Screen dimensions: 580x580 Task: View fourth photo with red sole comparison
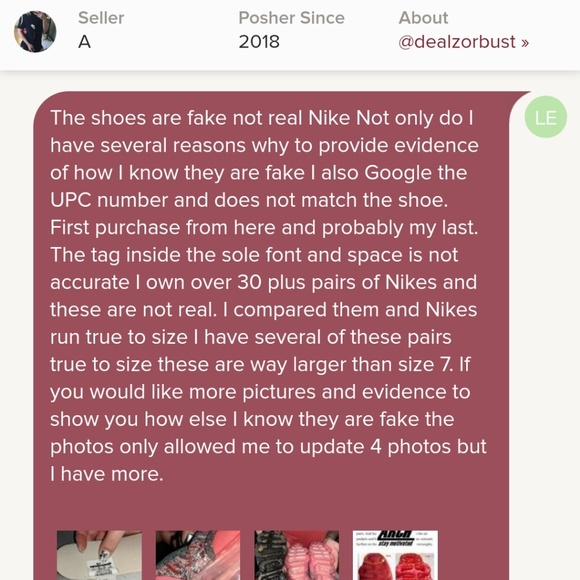(x=395, y=555)
